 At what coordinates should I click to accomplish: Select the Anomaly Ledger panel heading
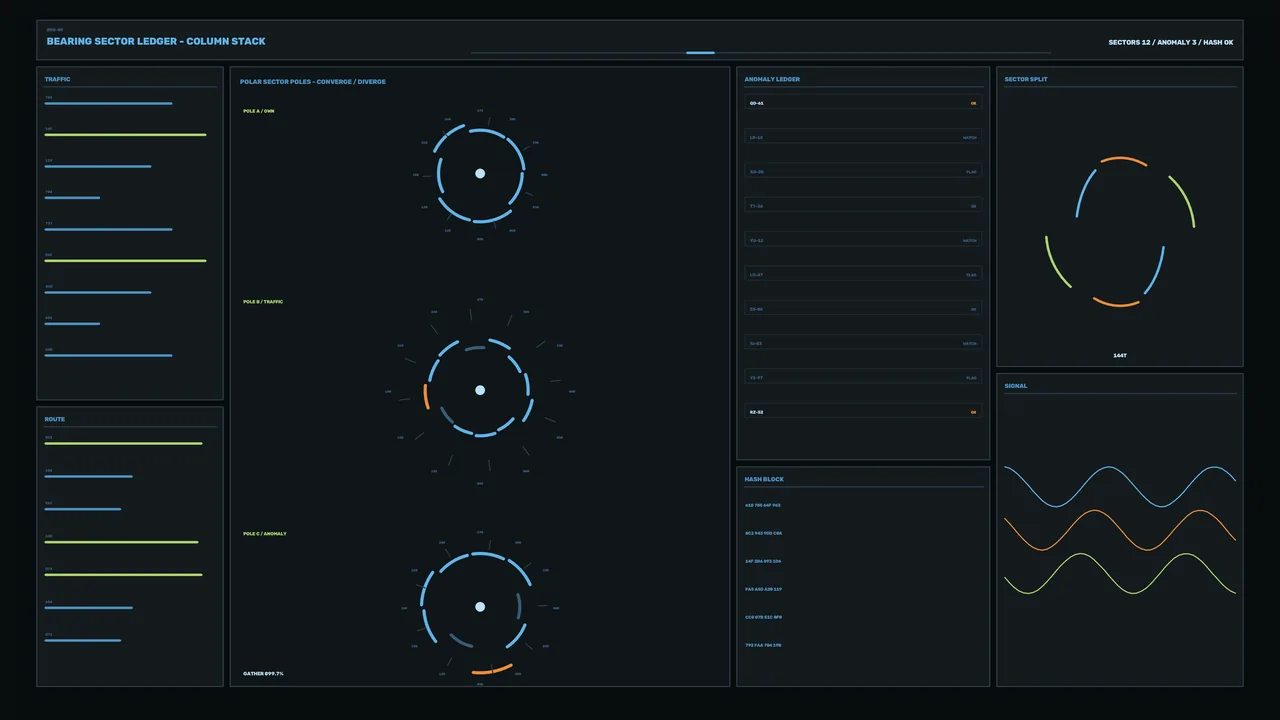pyautogui.click(x=772, y=79)
